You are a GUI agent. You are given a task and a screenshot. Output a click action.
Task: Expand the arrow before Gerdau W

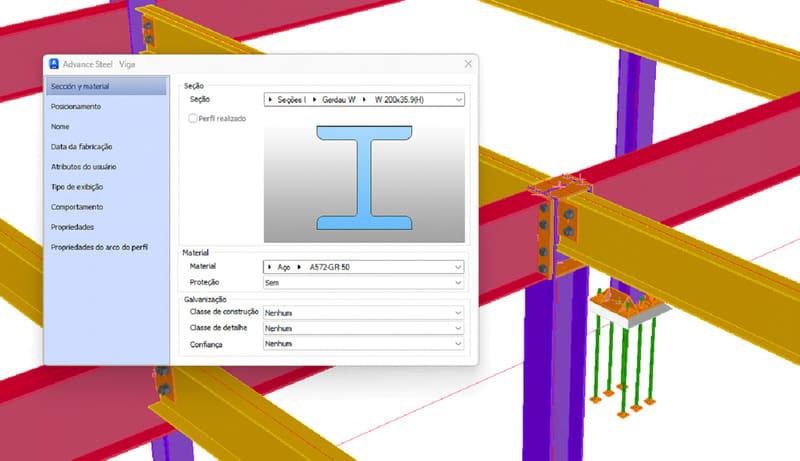[x=314, y=99]
